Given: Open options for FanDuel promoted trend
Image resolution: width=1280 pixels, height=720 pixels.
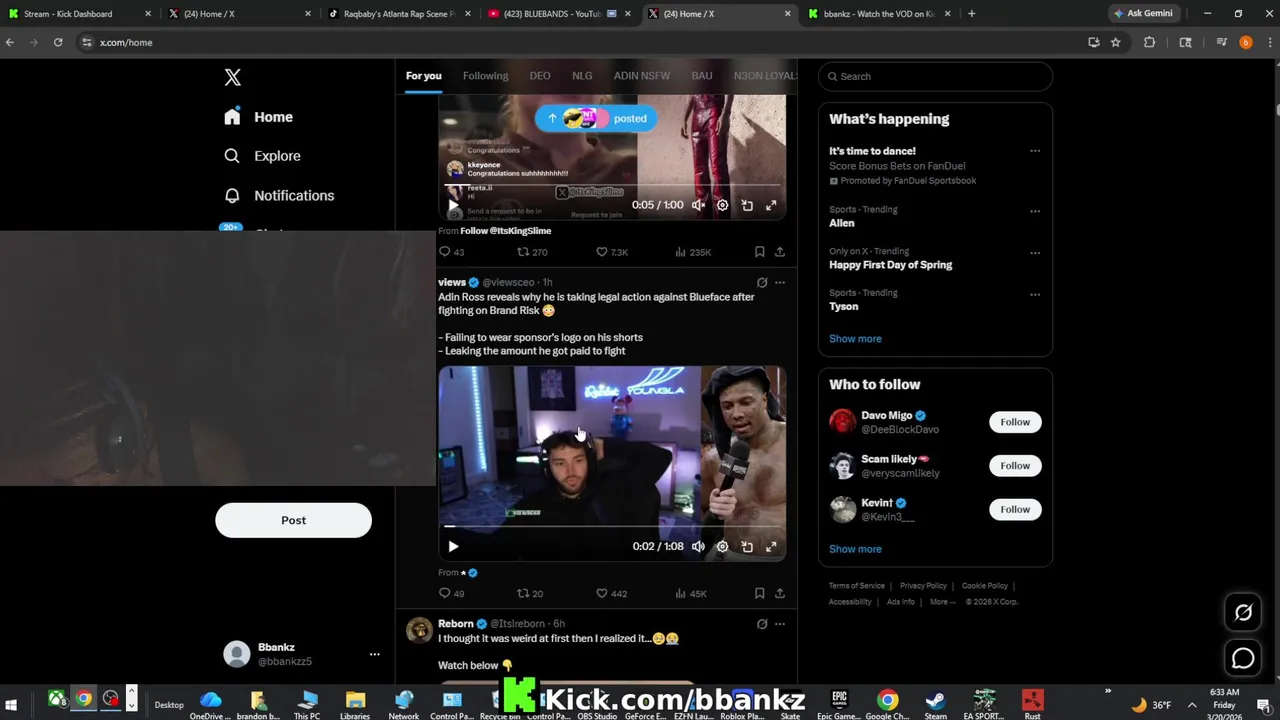Looking at the screenshot, I should (x=1035, y=151).
